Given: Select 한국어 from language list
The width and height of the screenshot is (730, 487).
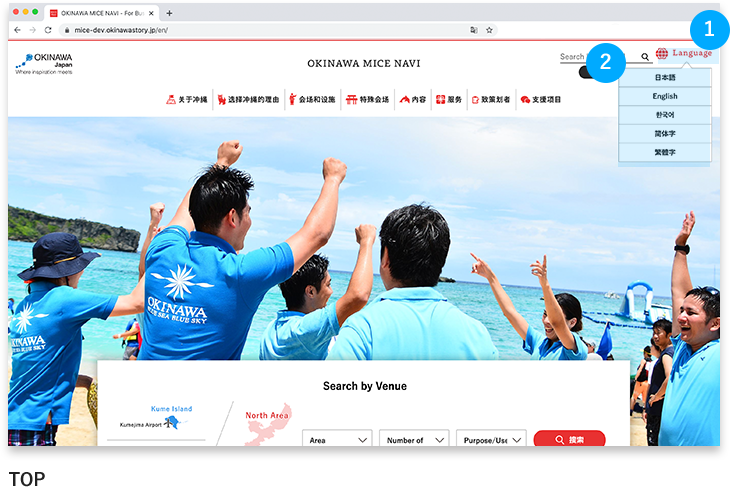Looking at the screenshot, I should click(665, 115).
